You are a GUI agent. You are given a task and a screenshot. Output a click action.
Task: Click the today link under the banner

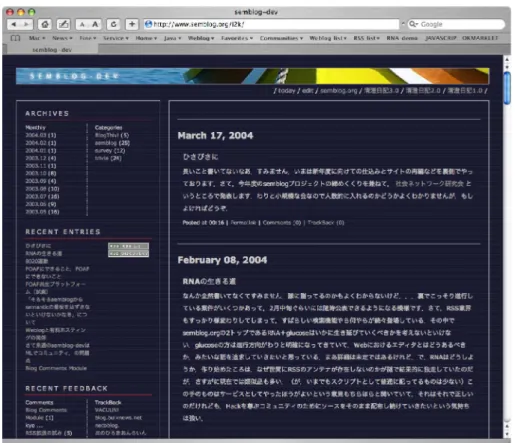pos(287,91)
